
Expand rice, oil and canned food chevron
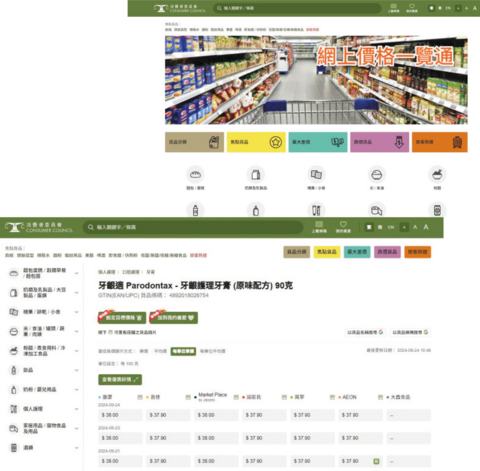tap(77, 332)
